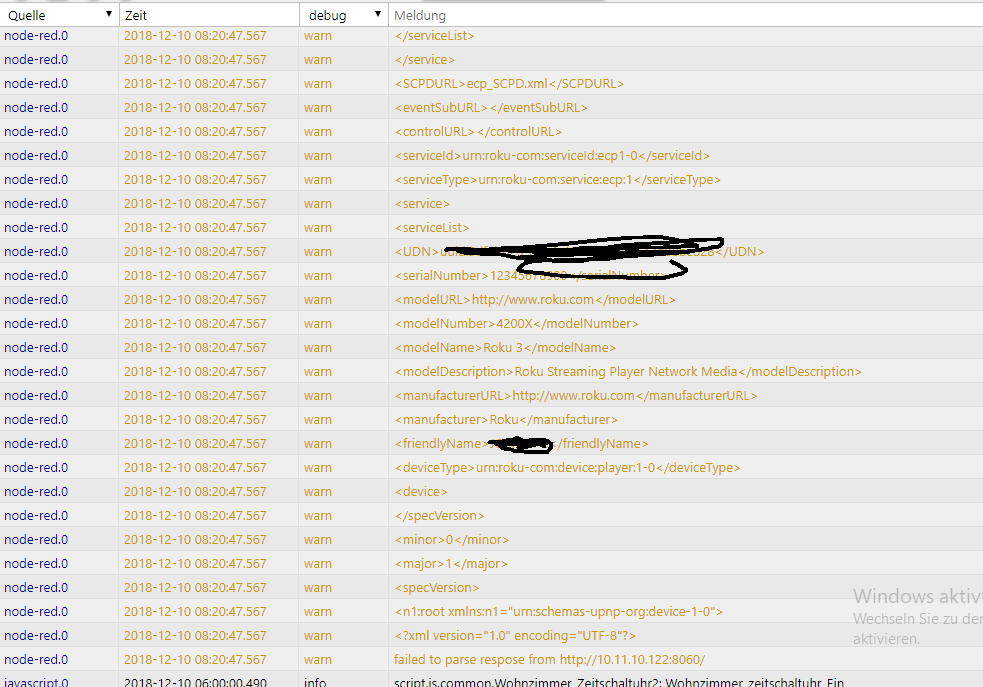Select the <major>1</major> message
Image resolution: width=983 pixels, height=687 pixels.
[x=451, y=564]
